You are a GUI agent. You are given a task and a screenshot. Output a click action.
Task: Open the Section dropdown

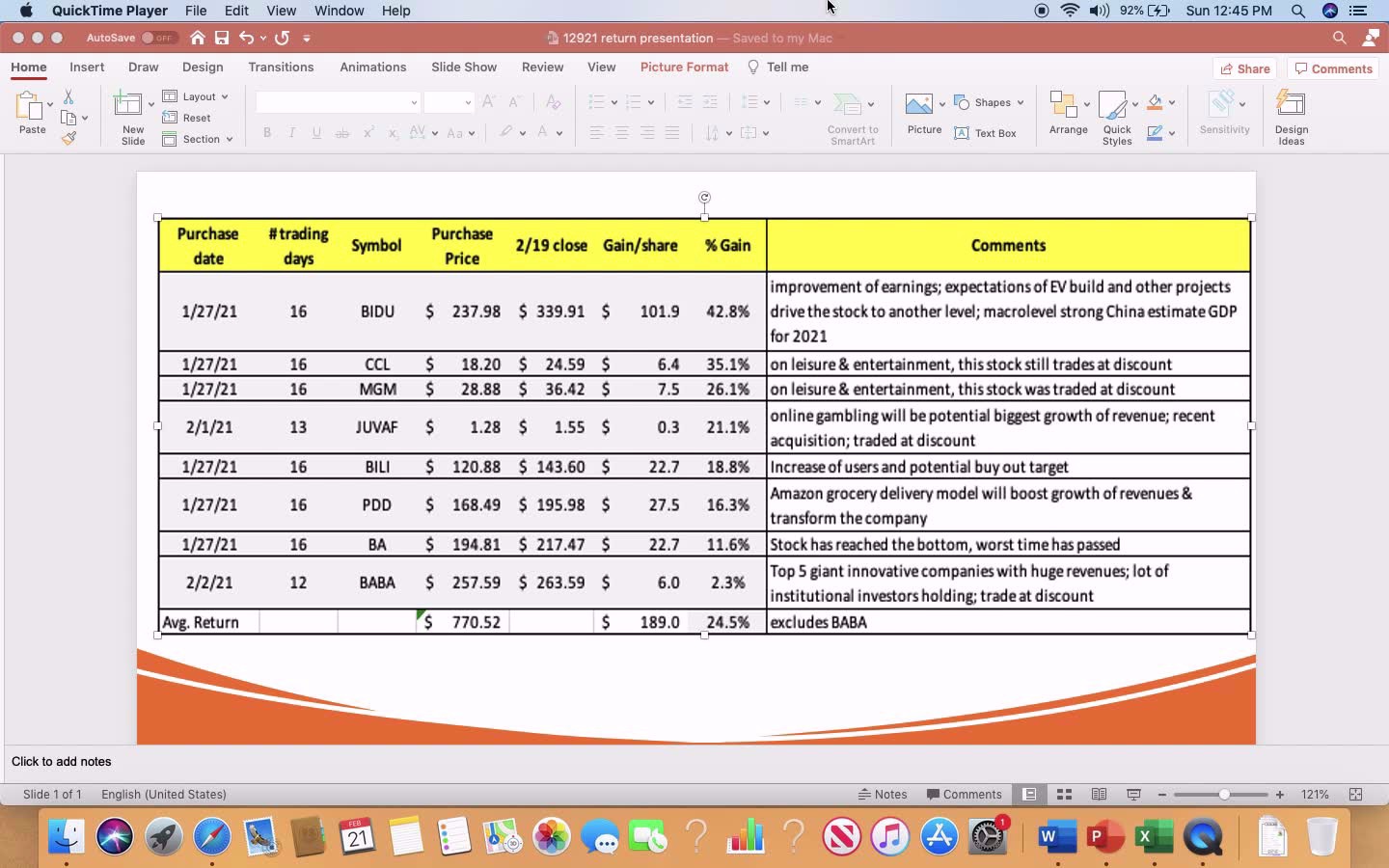point(198,139)
